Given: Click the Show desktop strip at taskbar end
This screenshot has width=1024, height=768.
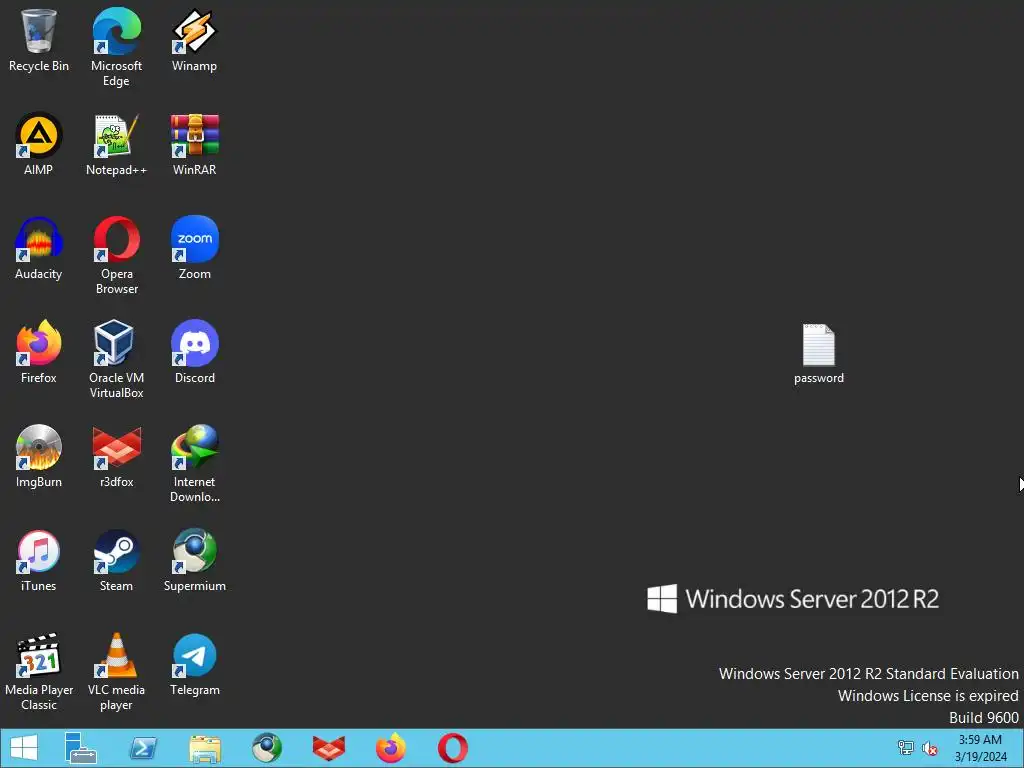Looking at the screenshot, I should pos(1021,748).
